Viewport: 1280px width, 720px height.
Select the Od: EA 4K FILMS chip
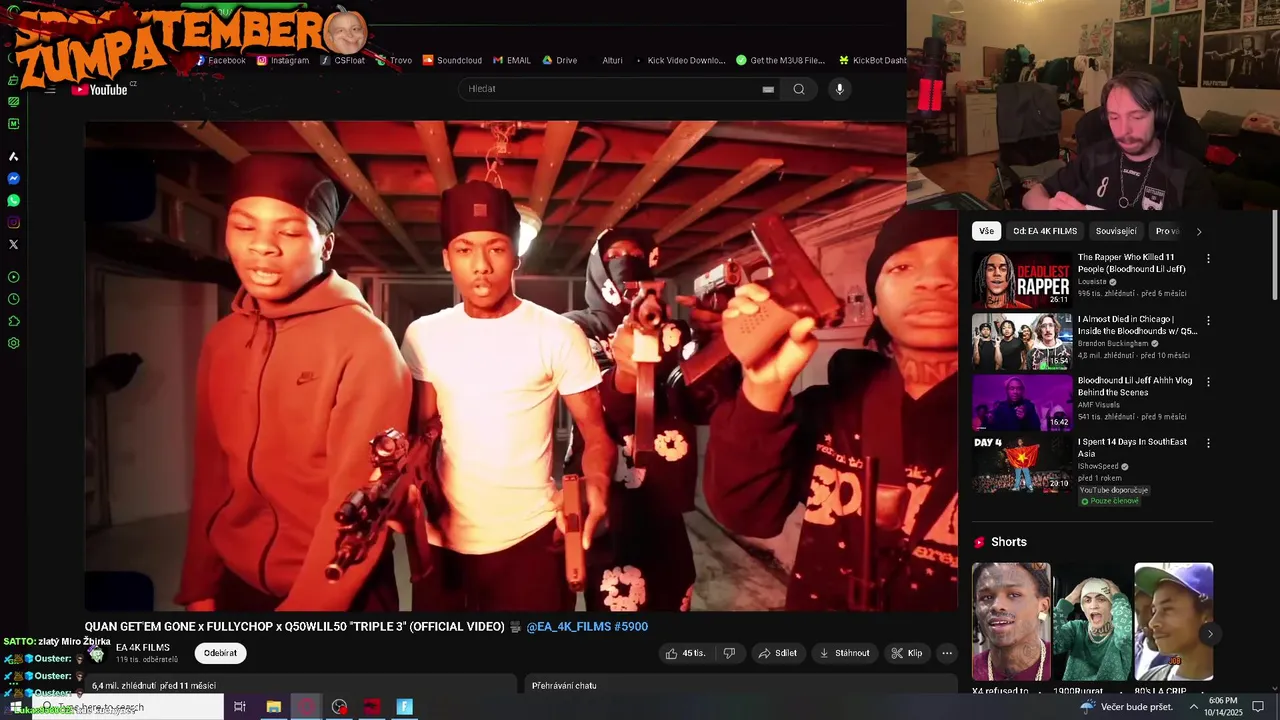point(1045,231)
